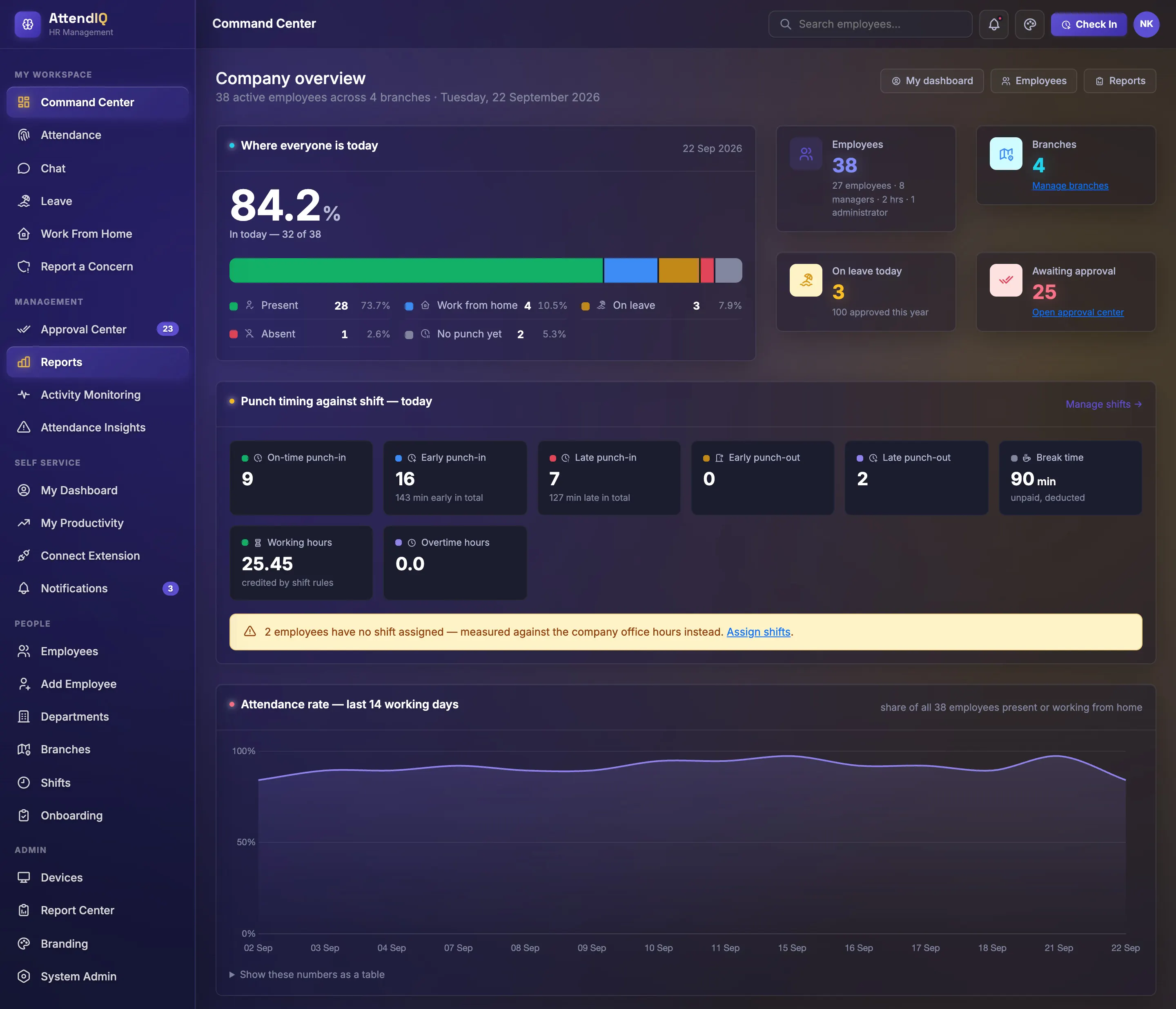Click the notification bell icon in header
The height and width of the screenshot is (1009, 1176).
(x=994, y=25)
